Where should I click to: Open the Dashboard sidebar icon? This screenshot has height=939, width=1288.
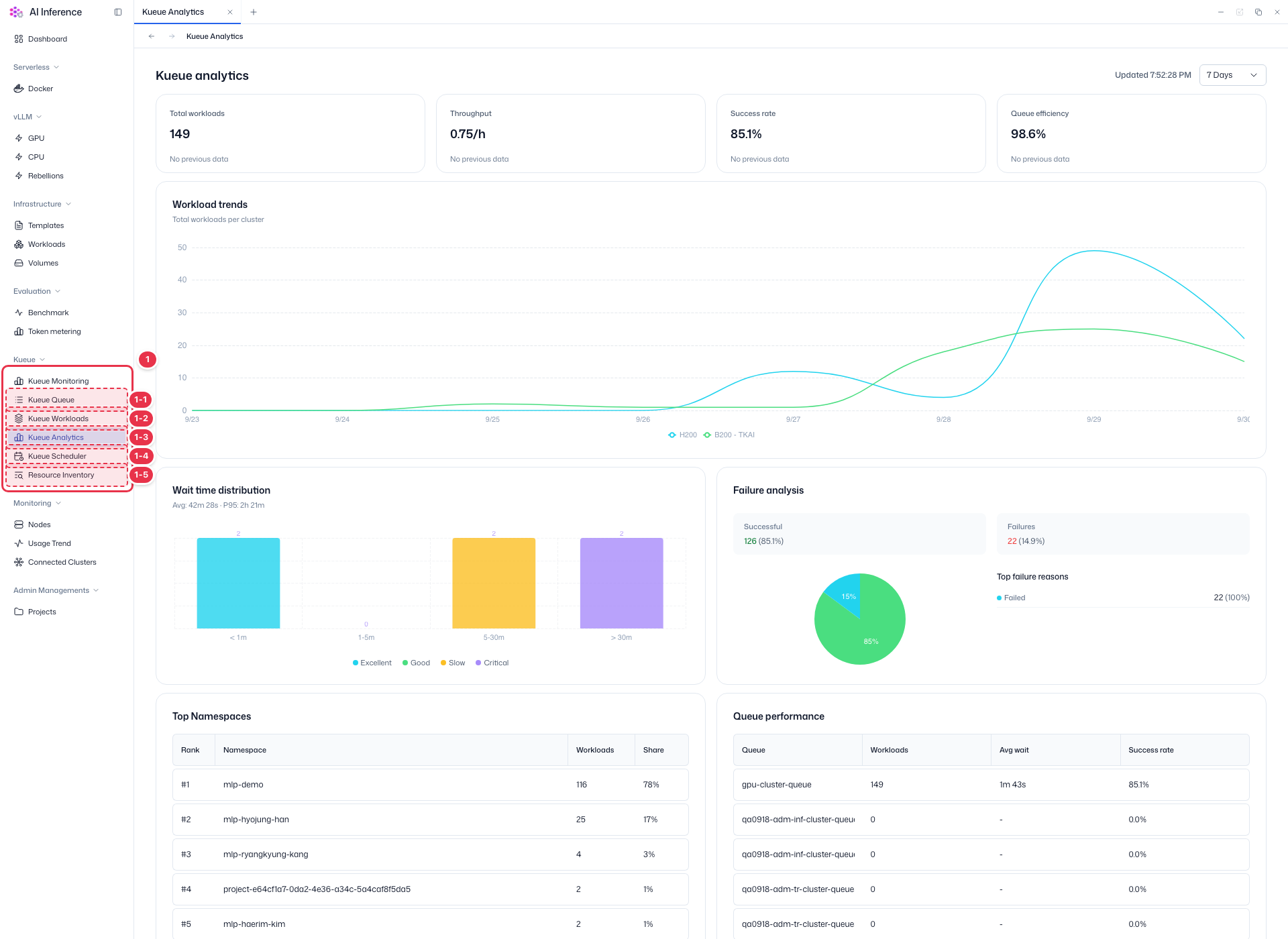[x=19, y=39]
